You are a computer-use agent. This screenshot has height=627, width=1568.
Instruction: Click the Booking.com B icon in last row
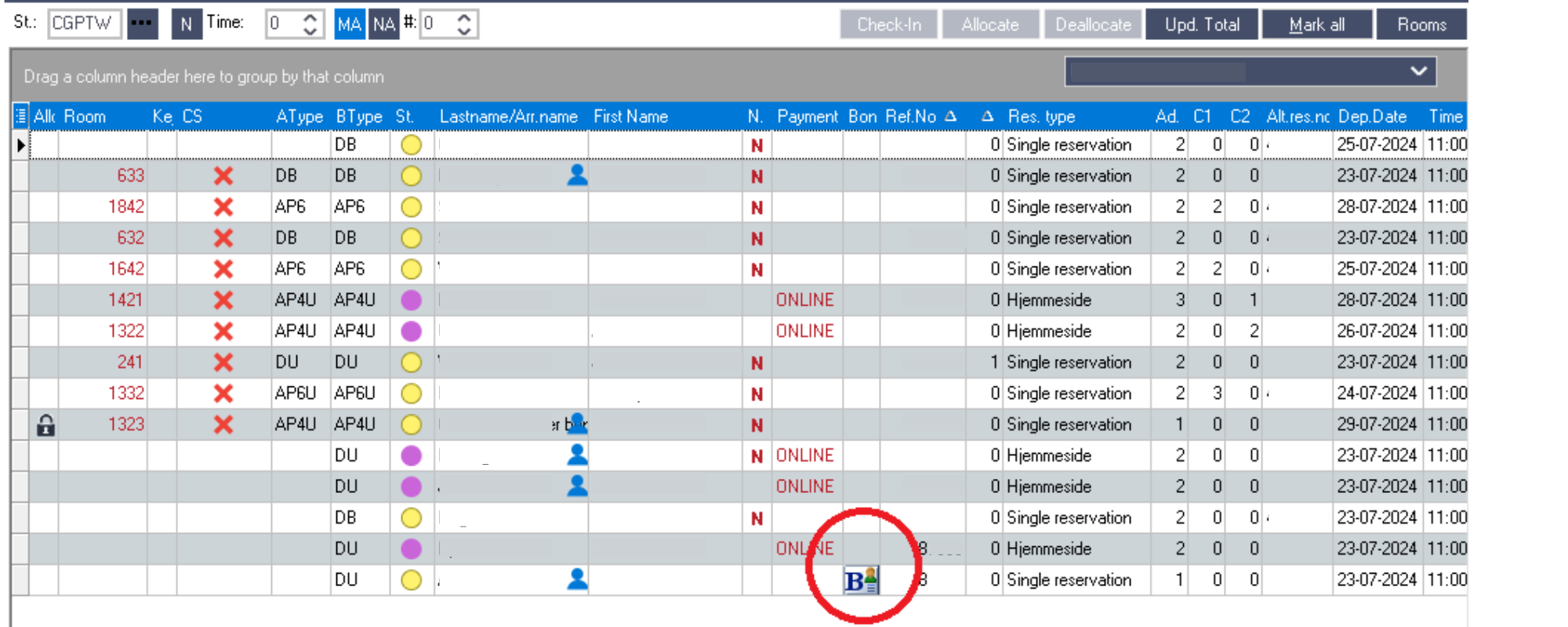(861, 581)
